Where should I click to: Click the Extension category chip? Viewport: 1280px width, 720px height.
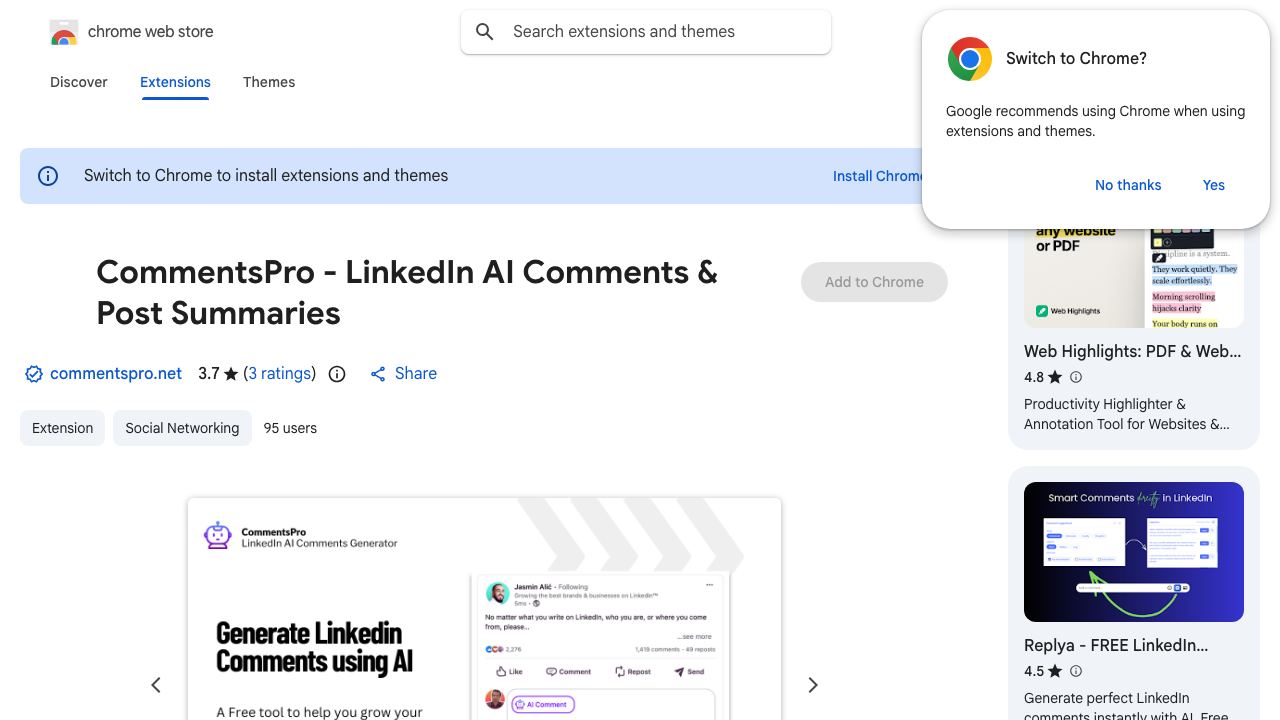tap(62, 428)
